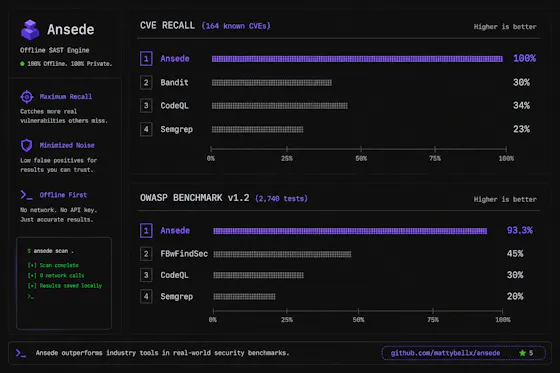
Task: Click the CodeQL bar in CVE Recall
Action: [279, 106]
